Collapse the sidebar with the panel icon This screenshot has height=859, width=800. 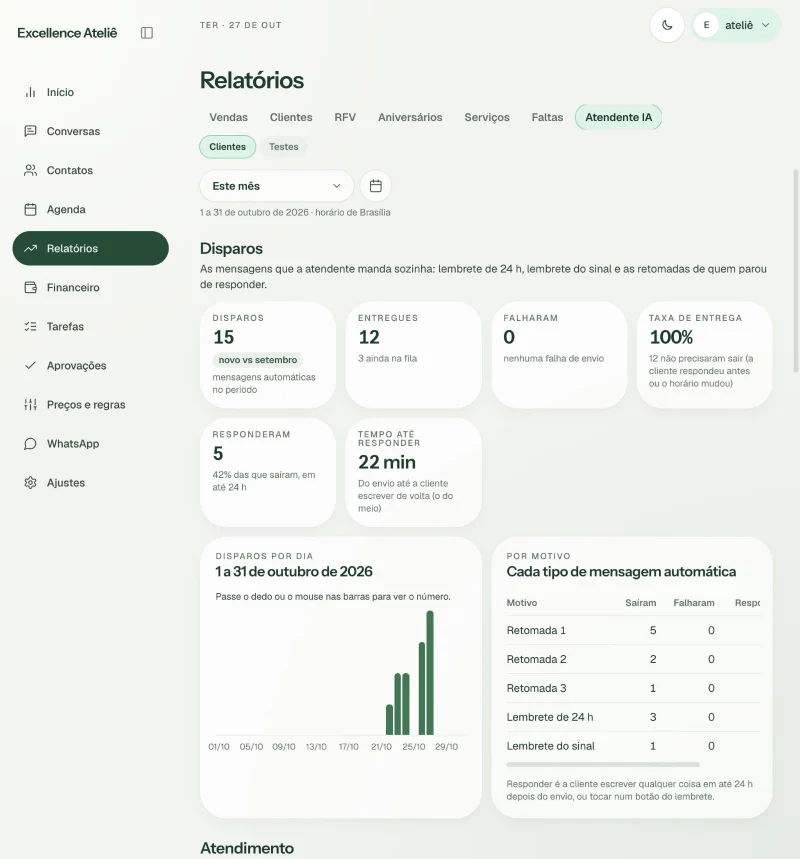147,33
